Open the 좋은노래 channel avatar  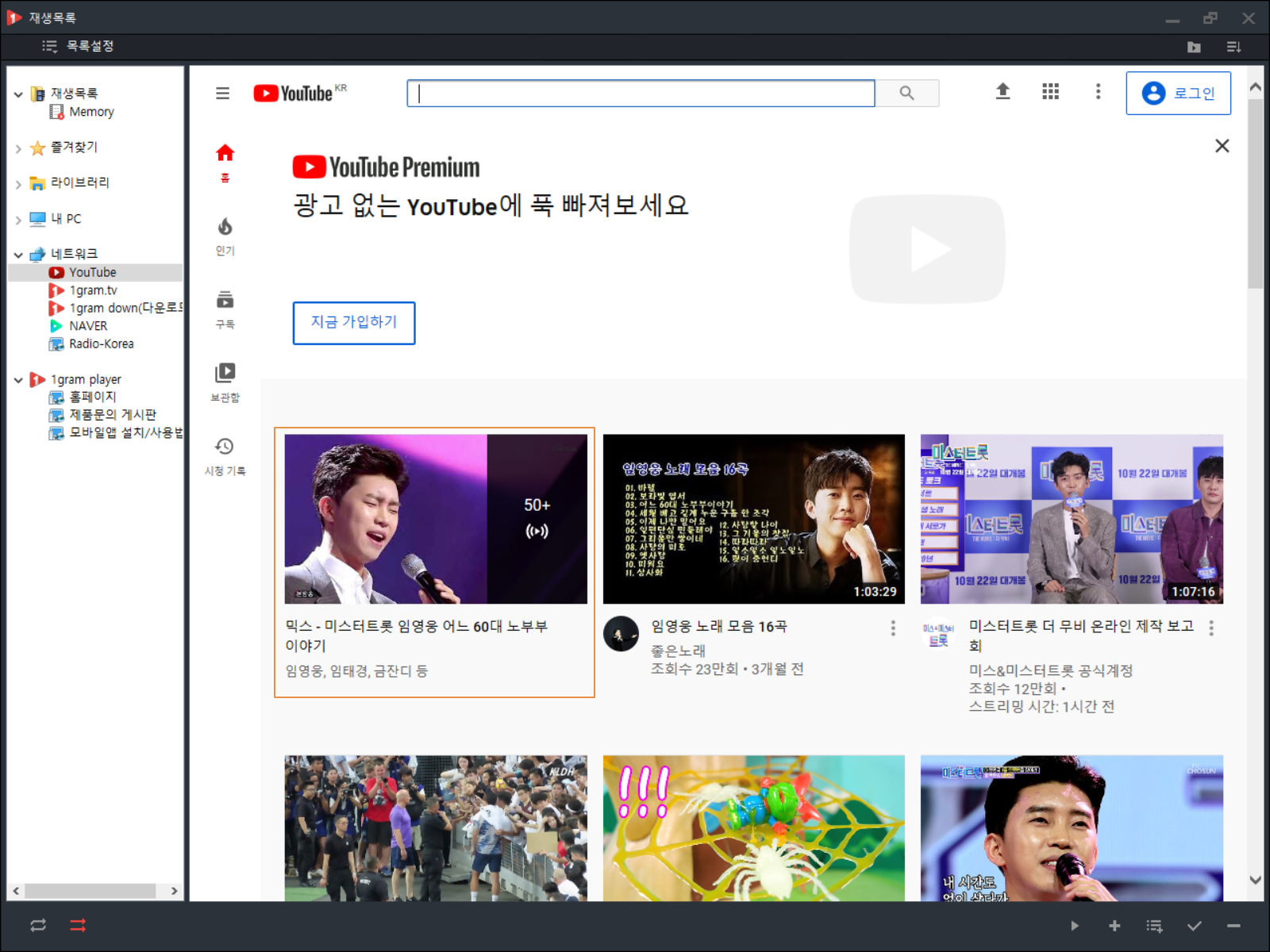(621, 634)
